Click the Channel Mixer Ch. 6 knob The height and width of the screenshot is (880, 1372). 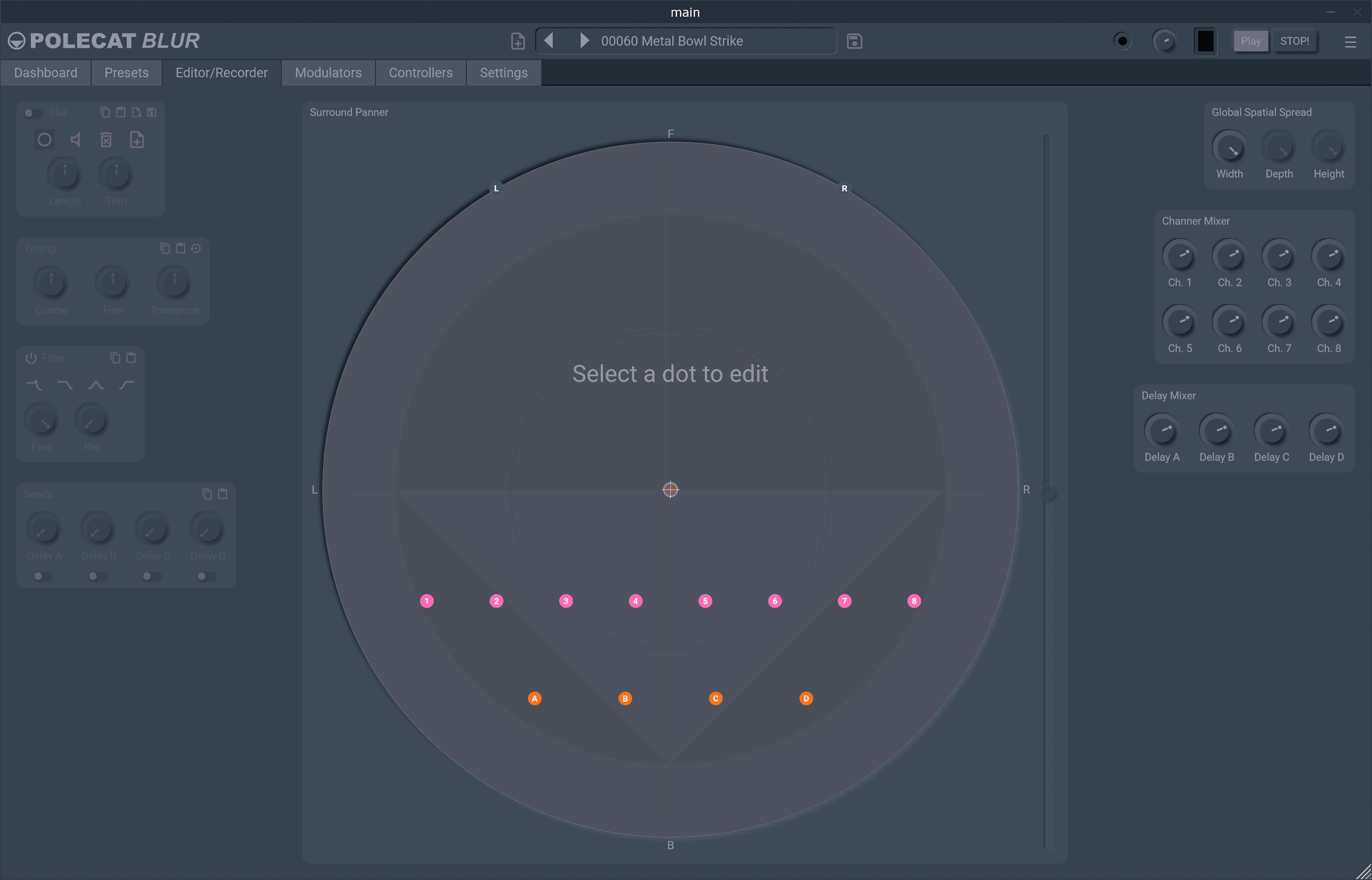[x=1229, y=322]
